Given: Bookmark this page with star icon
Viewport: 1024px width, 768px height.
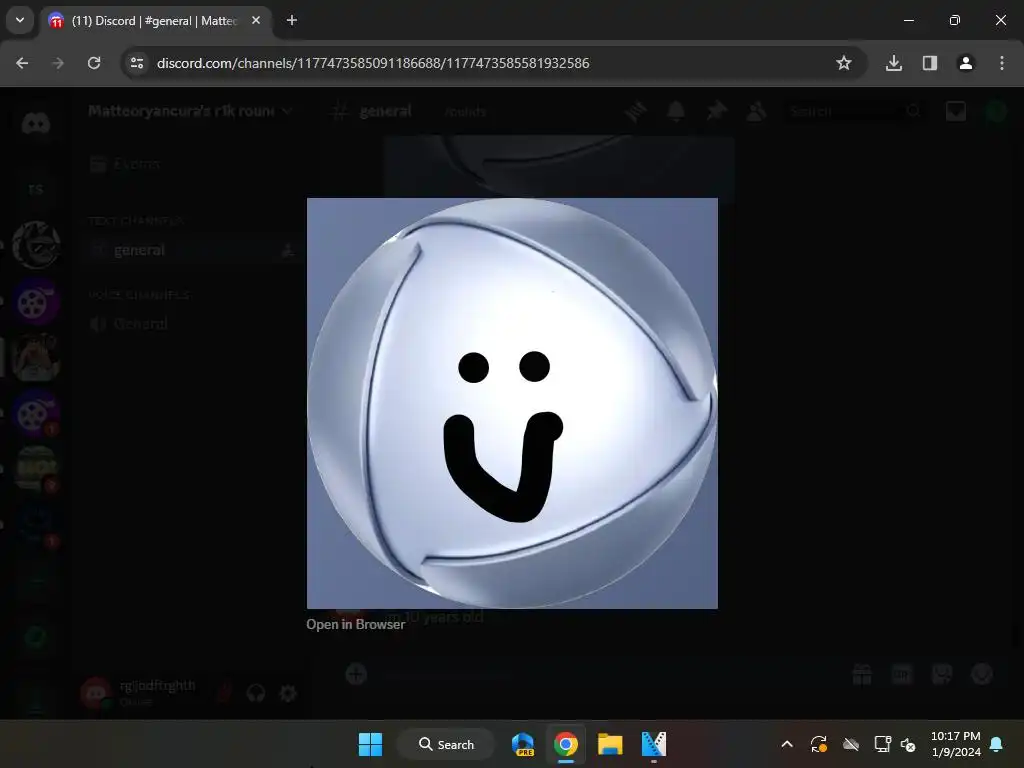Looking at the screenshot, I should (844, 63).
